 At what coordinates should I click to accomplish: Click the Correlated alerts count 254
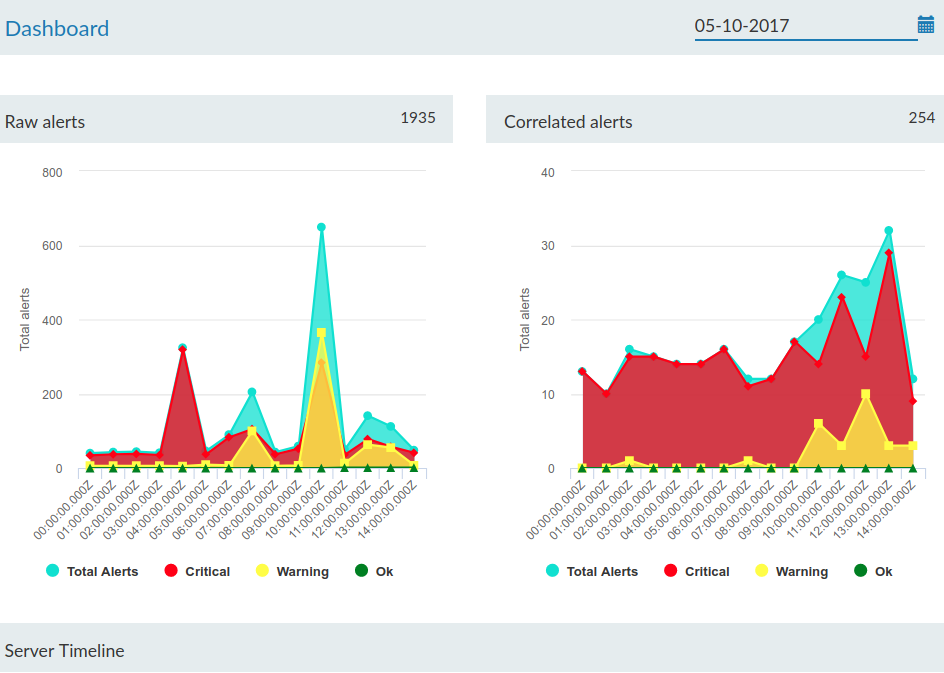pyautogui.click(x=921, y=117)
